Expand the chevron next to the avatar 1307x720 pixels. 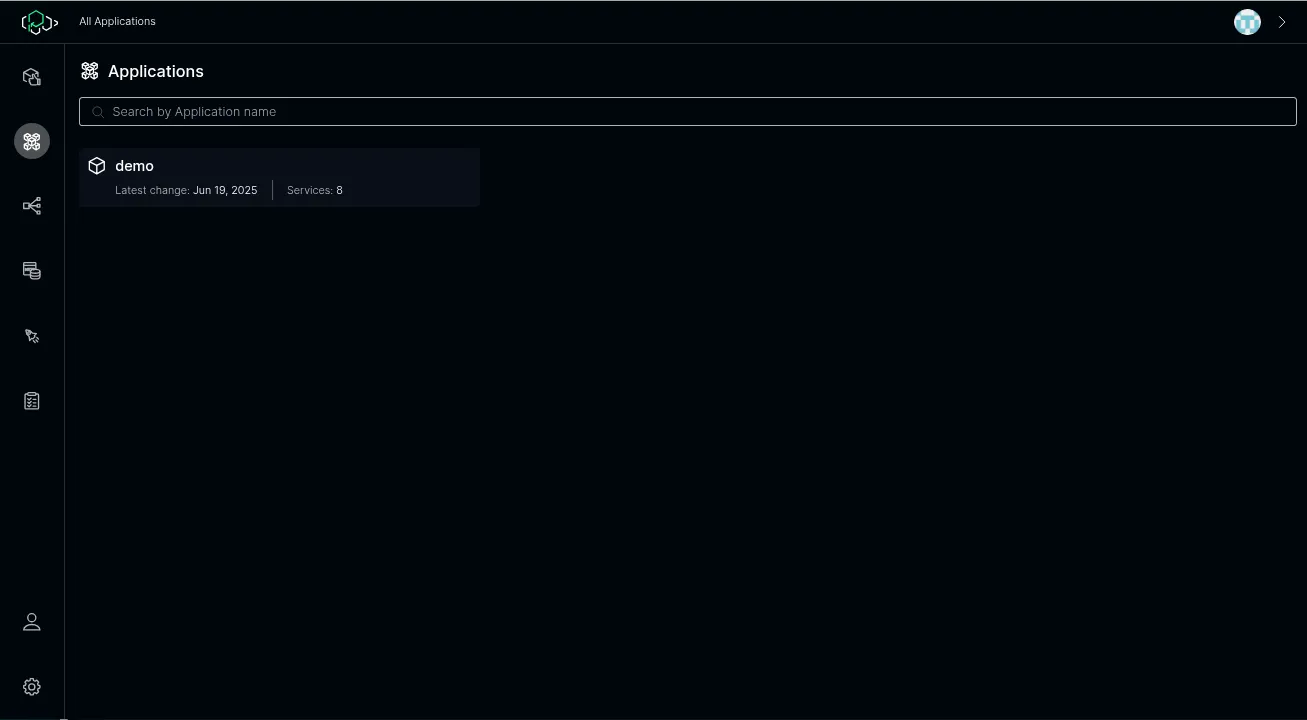1282,22
